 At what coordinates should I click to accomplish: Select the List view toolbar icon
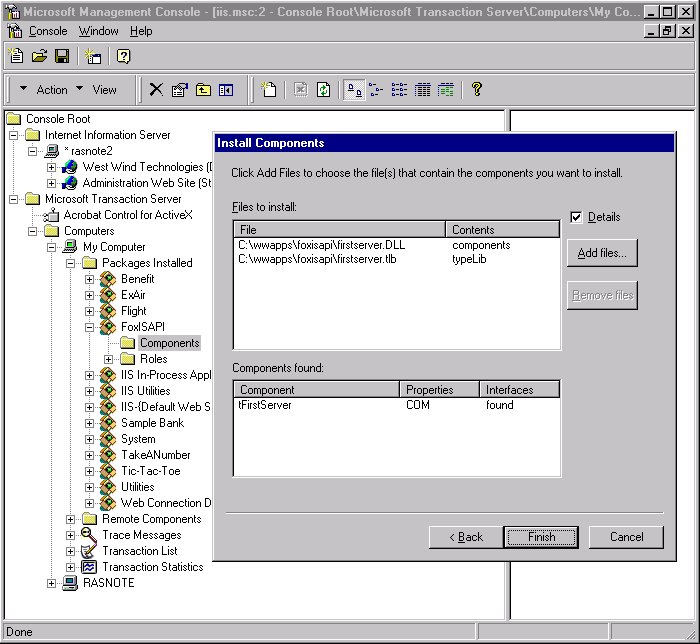(x=399, y=90)
